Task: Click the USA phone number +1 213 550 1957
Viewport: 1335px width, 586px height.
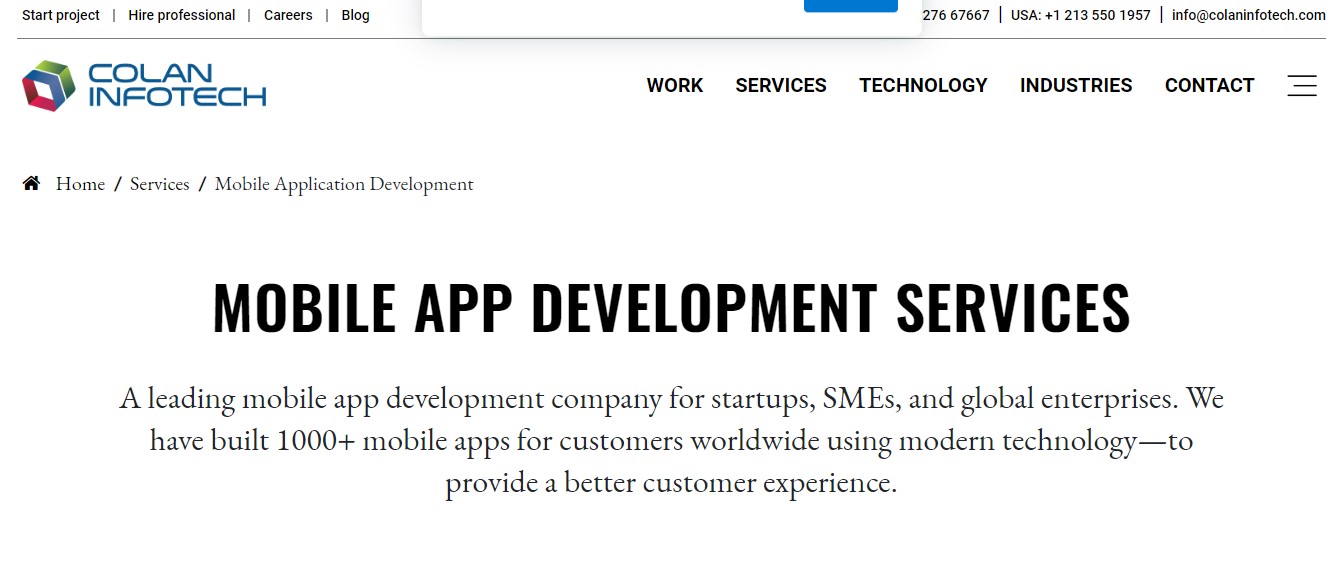Action: coord(1080,15)
